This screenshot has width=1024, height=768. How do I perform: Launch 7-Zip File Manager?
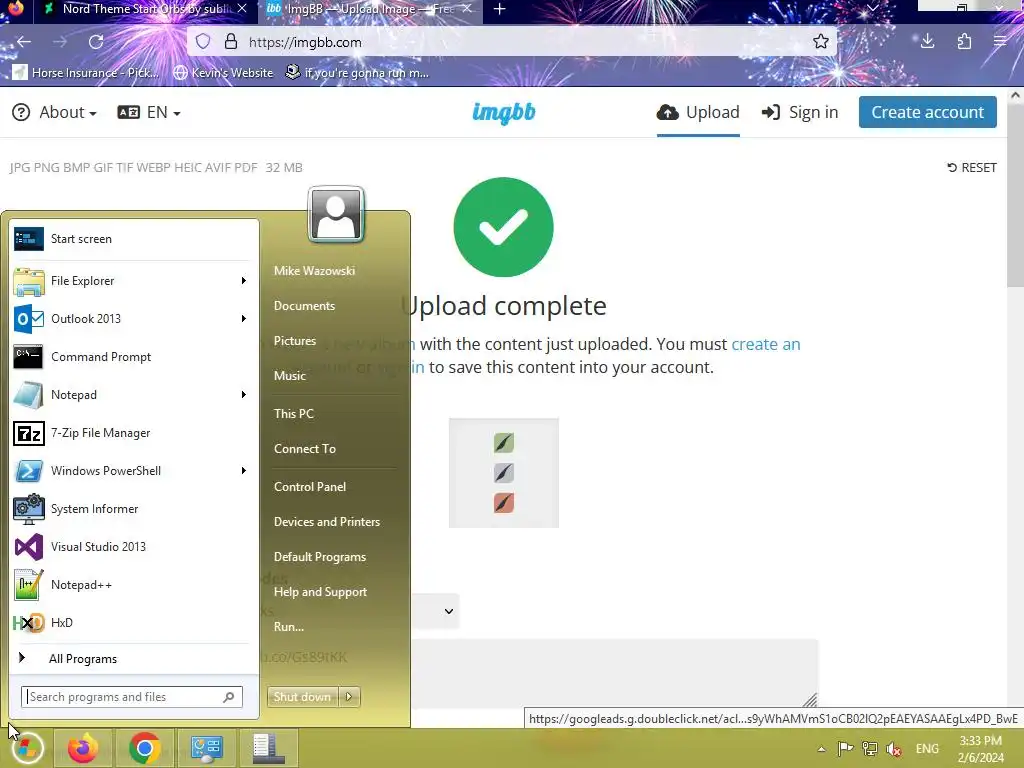(x=134, y=433)
